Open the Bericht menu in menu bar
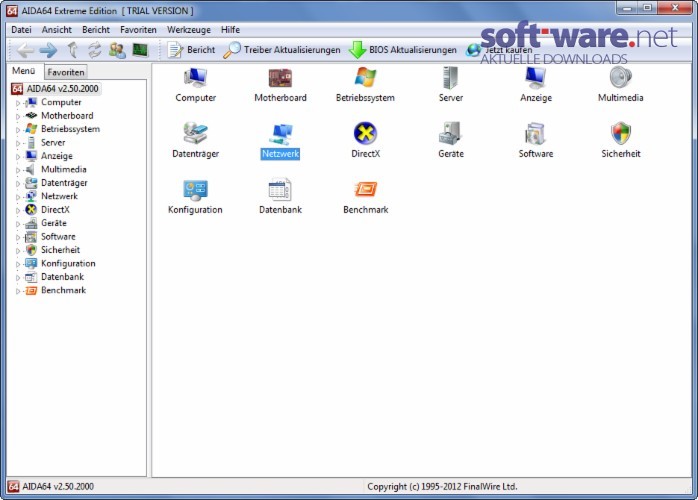698x500 pixels. [x=96, y=30]
